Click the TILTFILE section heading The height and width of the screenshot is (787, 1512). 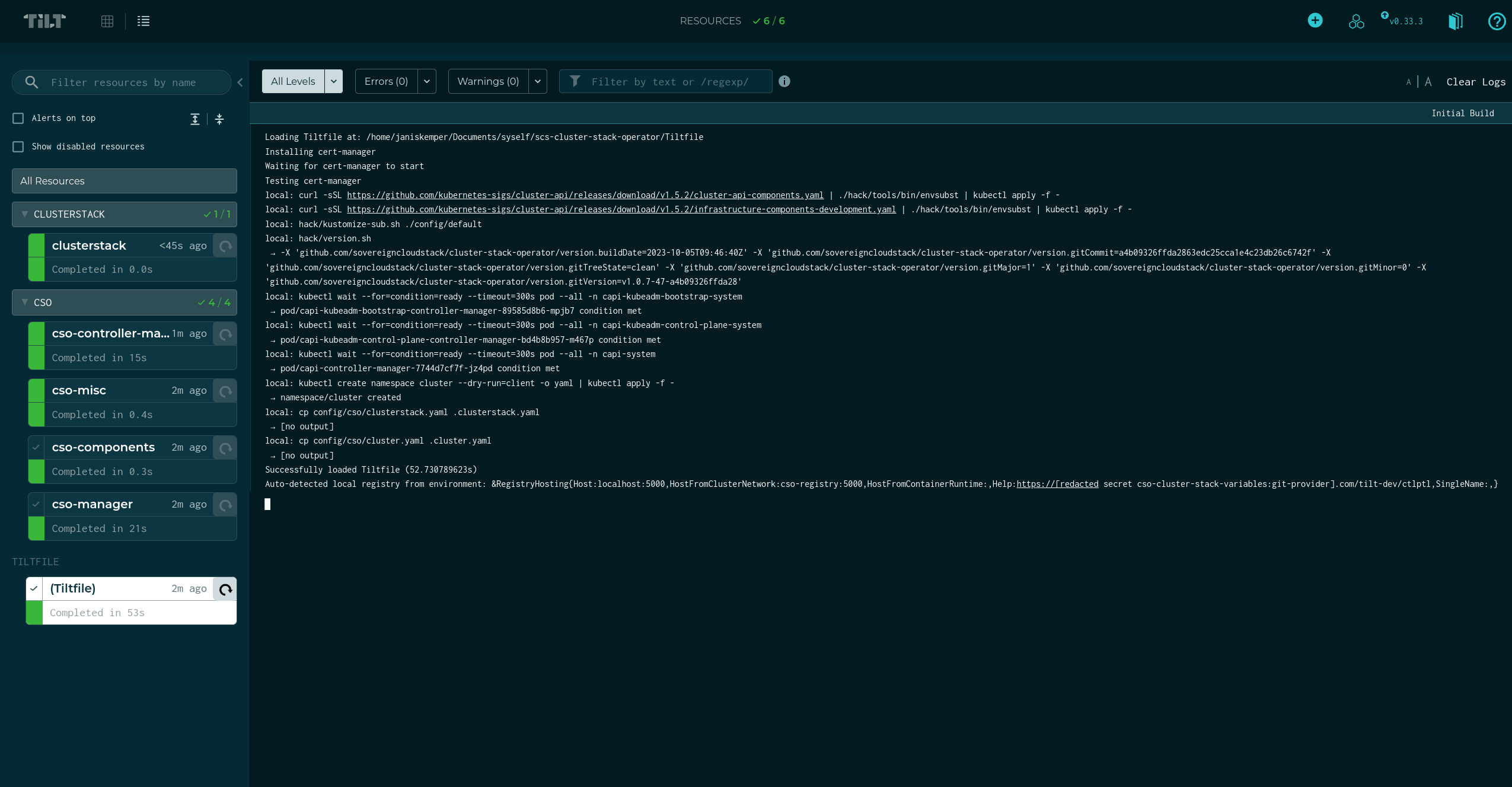click(36, 562)
